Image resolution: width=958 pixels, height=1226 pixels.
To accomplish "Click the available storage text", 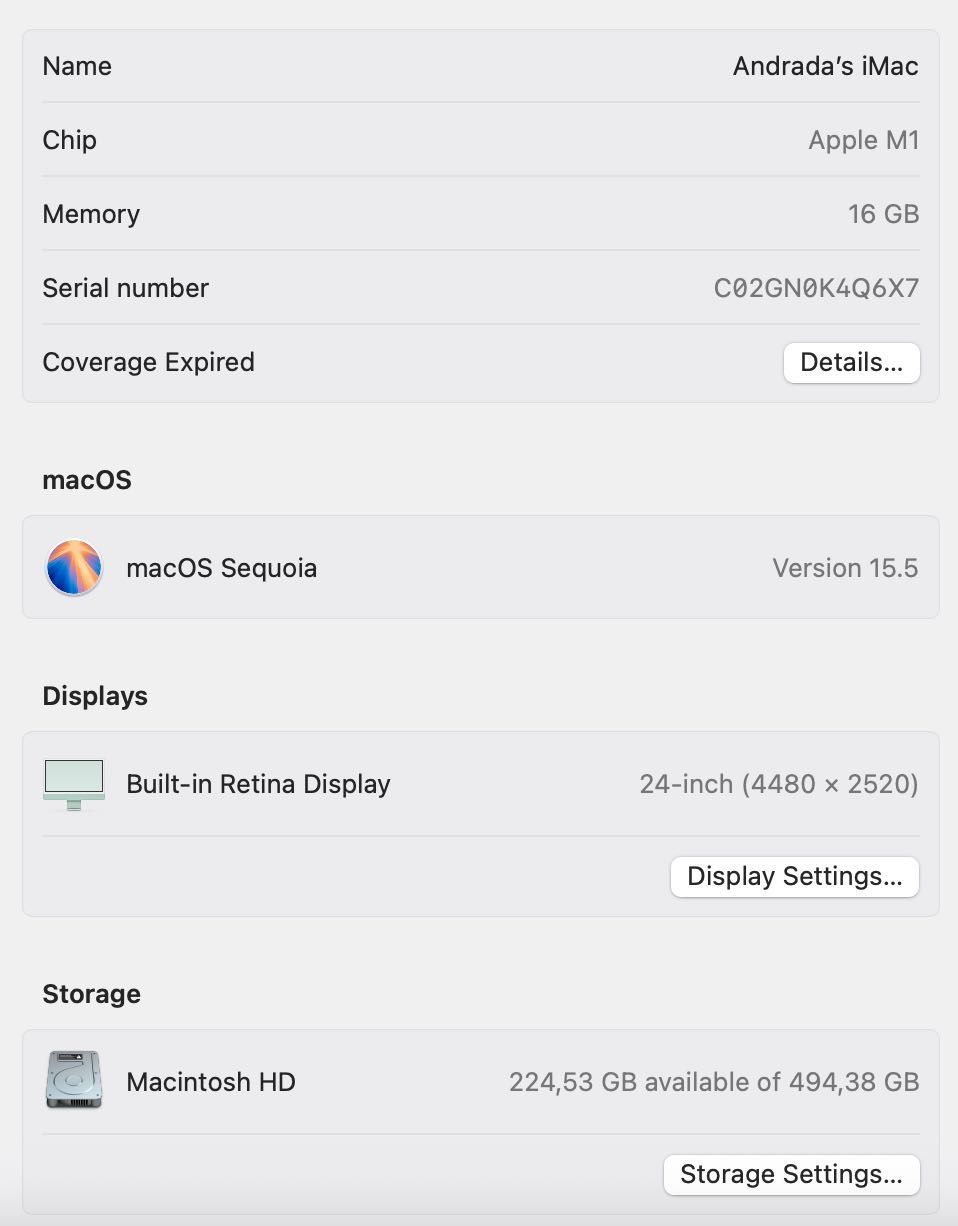I will pyautogui.click(x=713, y=1082).
